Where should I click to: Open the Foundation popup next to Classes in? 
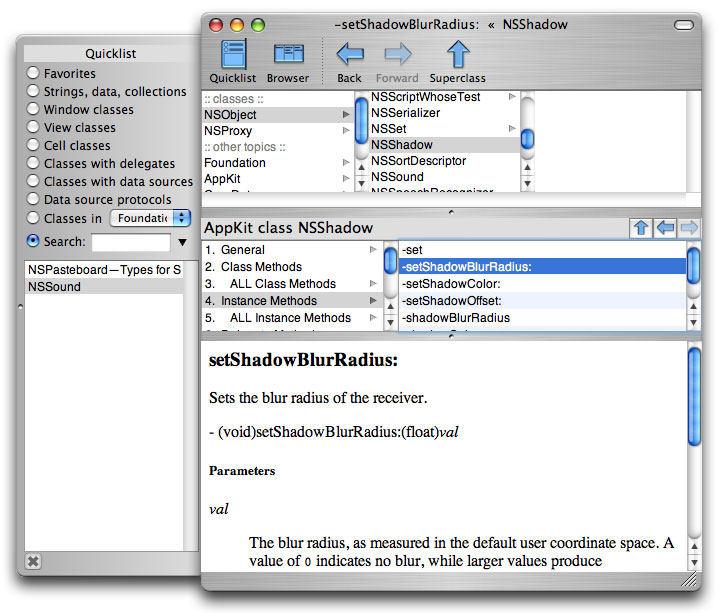point(151,218)
